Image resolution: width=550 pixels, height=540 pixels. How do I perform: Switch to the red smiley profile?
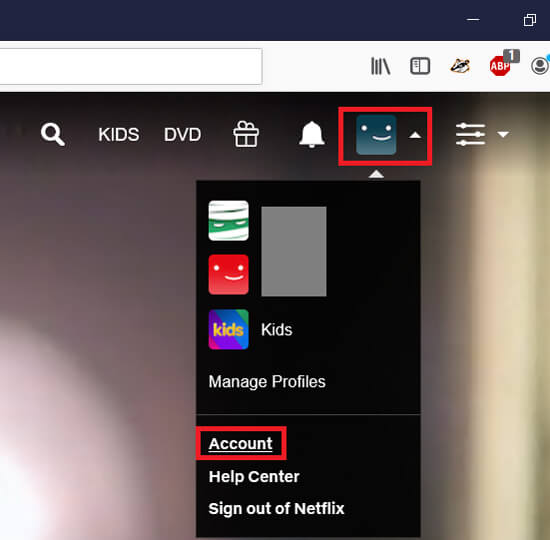[228, 275]
